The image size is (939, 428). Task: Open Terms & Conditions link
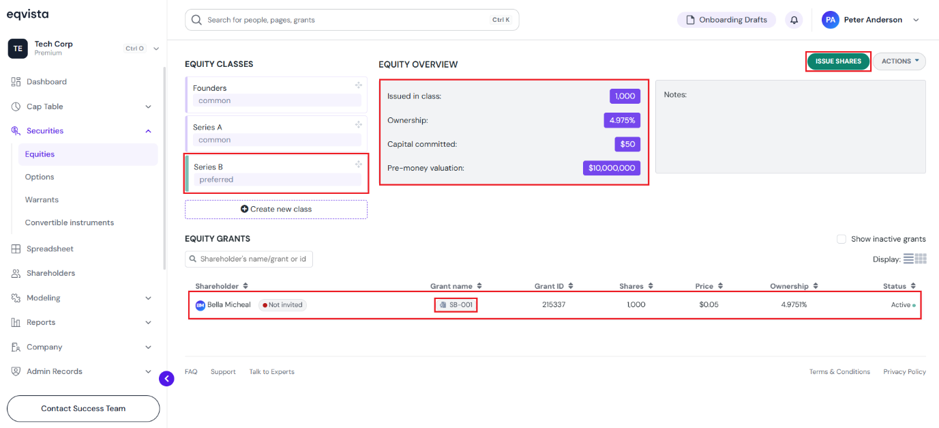click(x=840, y=372)
